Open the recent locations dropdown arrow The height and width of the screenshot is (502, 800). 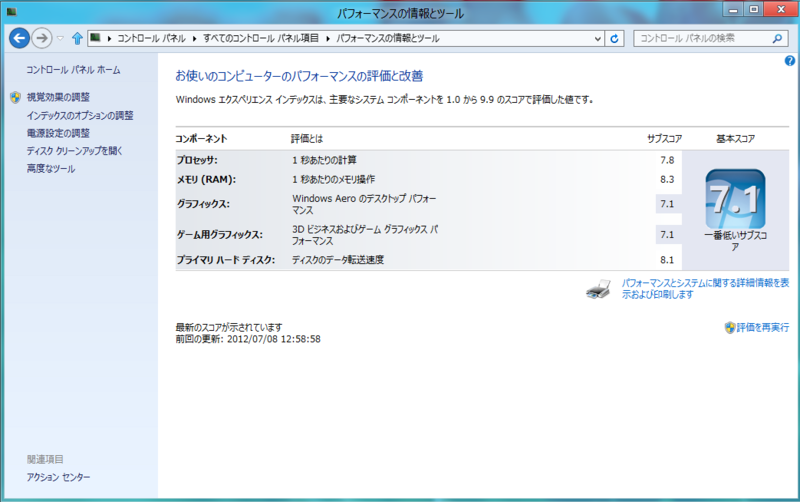[x=60, y=38]
